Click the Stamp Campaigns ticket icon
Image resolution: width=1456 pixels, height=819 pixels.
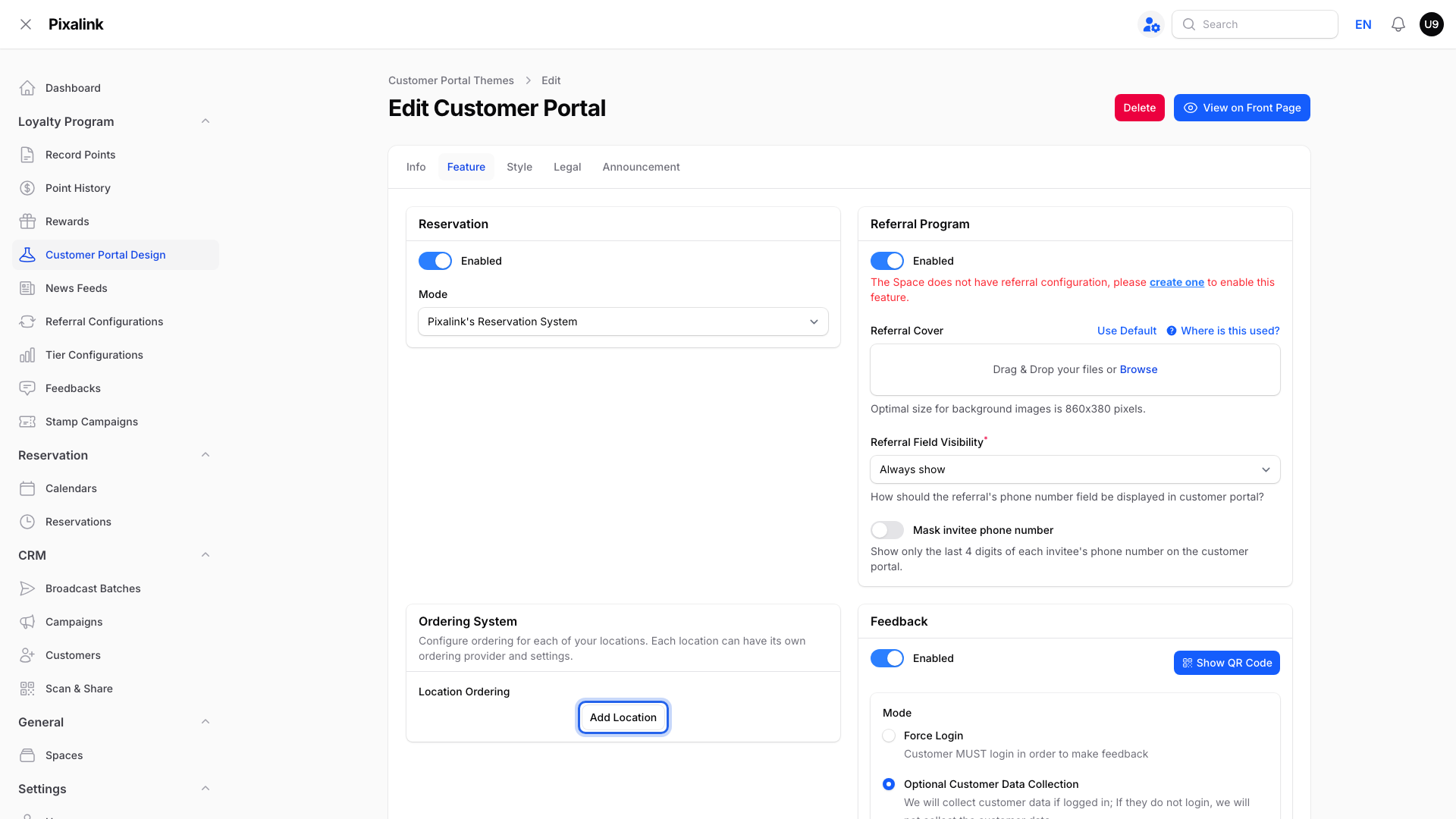(27, 422)
